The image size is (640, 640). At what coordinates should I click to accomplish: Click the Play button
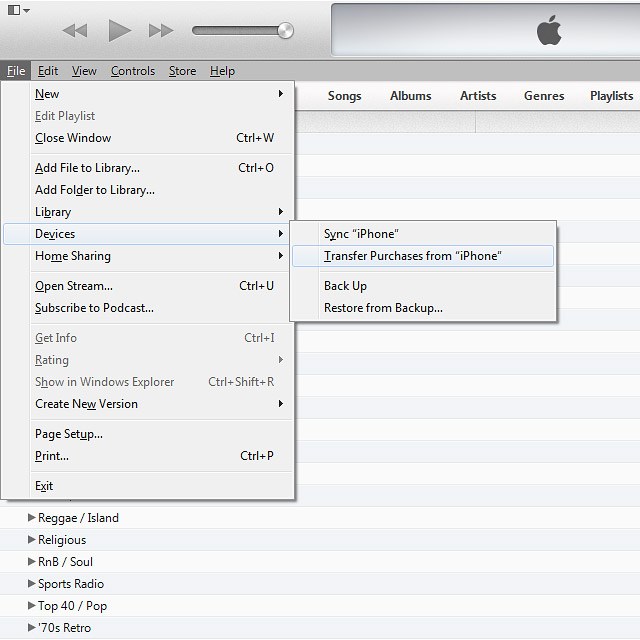120,31
